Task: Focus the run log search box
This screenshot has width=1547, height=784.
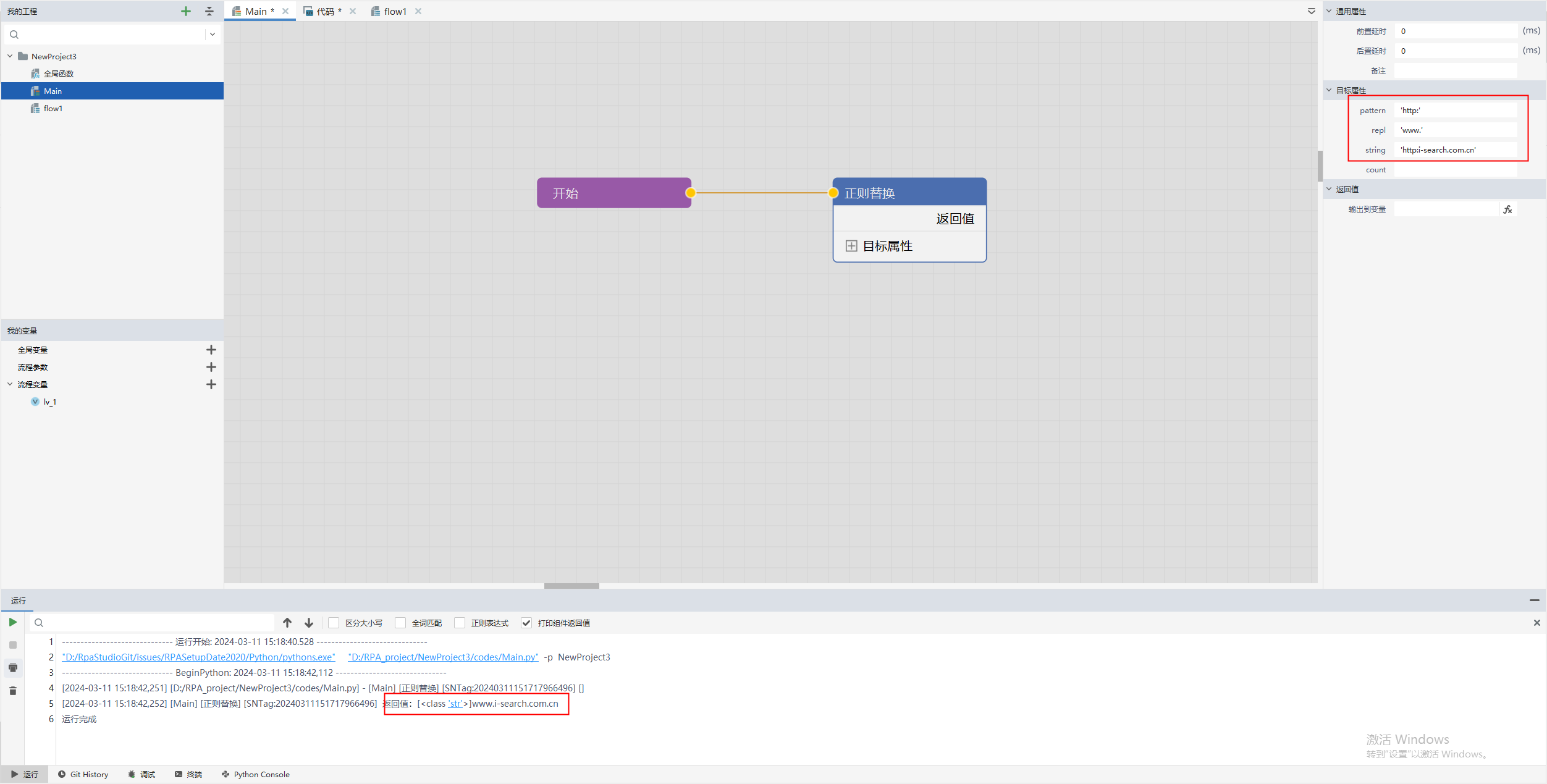Action: click(x=153, y=623)
